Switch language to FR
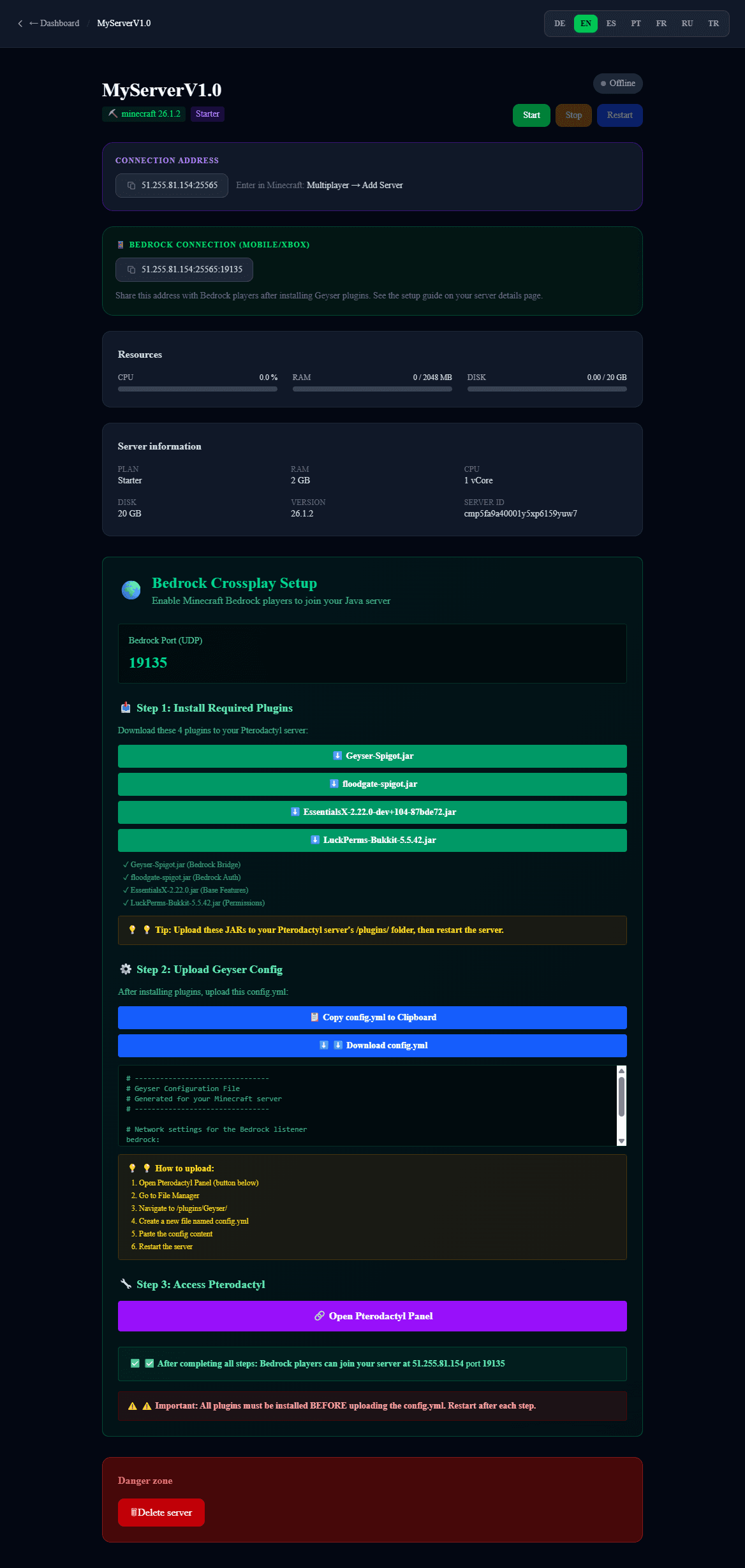Image resolution: width=745 pixels, height=1568 pixels. [661, 24]
